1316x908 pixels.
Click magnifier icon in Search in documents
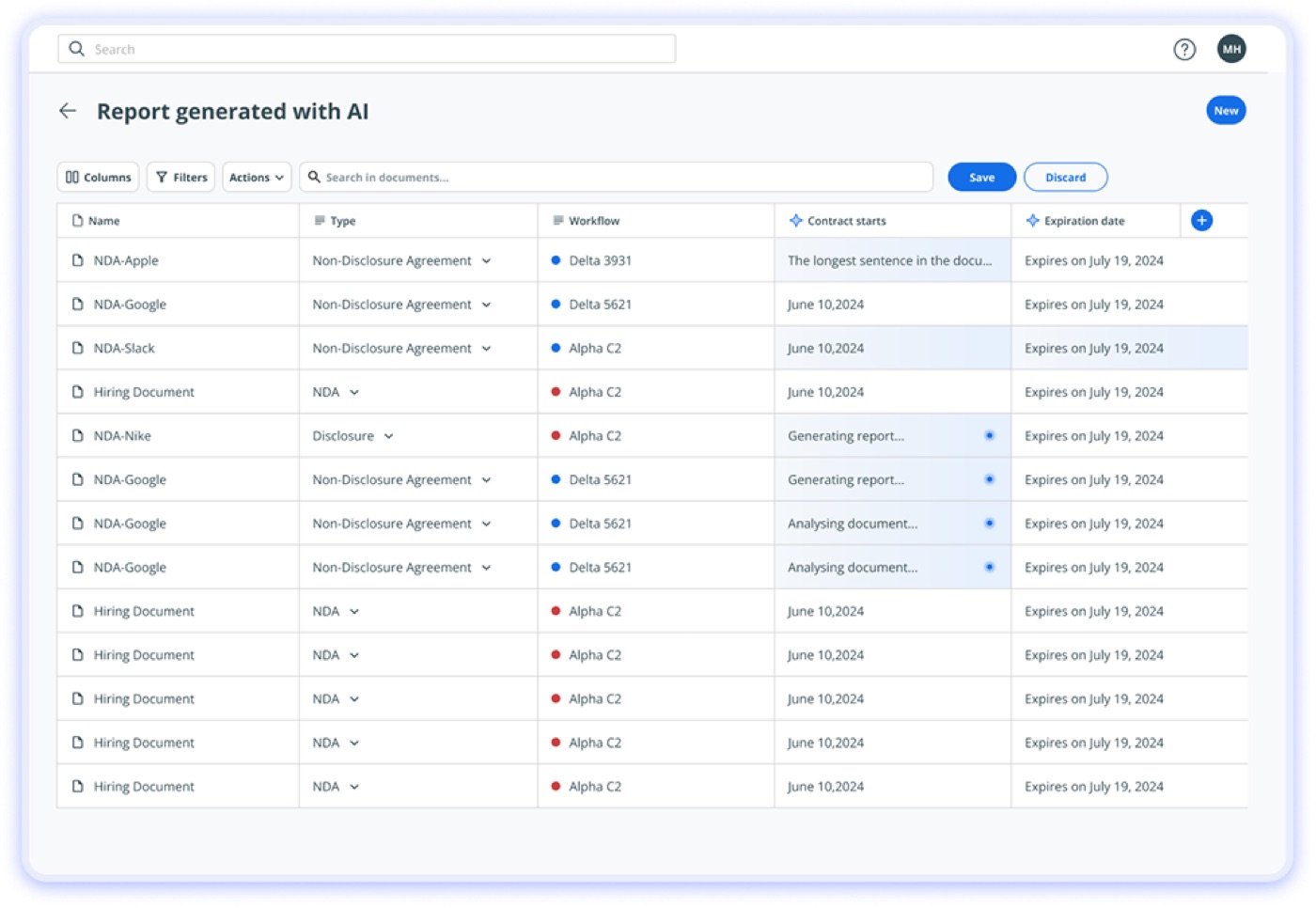tap(314, 177)
